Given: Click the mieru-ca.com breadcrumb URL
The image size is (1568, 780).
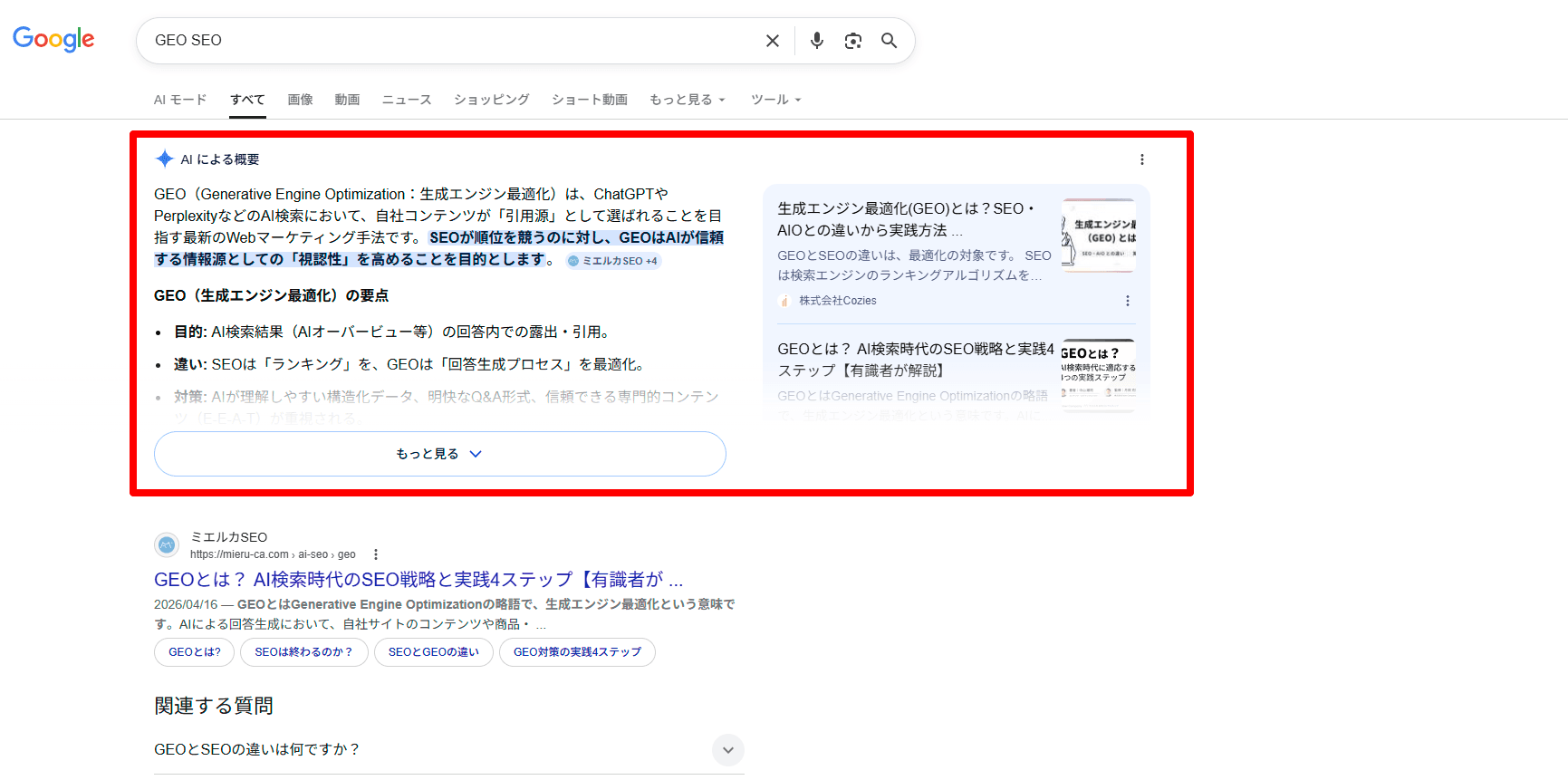Looking at the screenshot, I should (x=273, y=554).
